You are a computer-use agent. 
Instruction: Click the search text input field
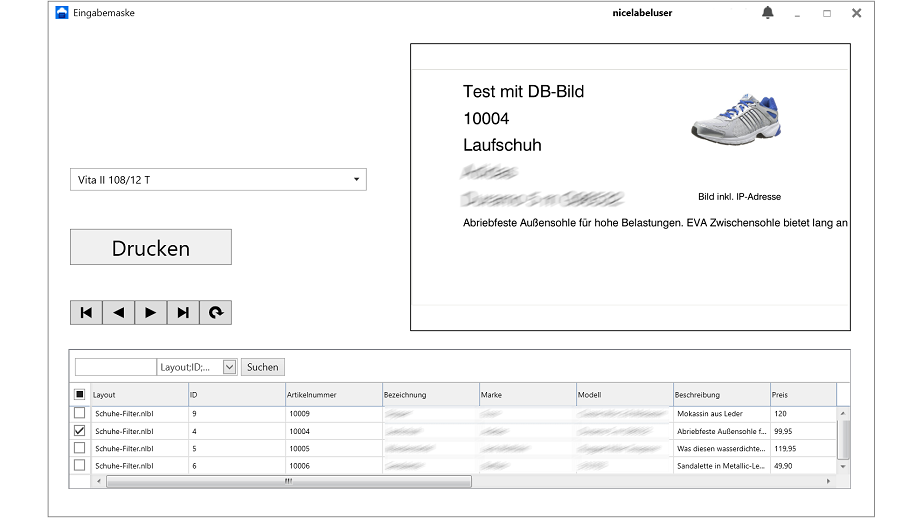click(x=115, y=367)
